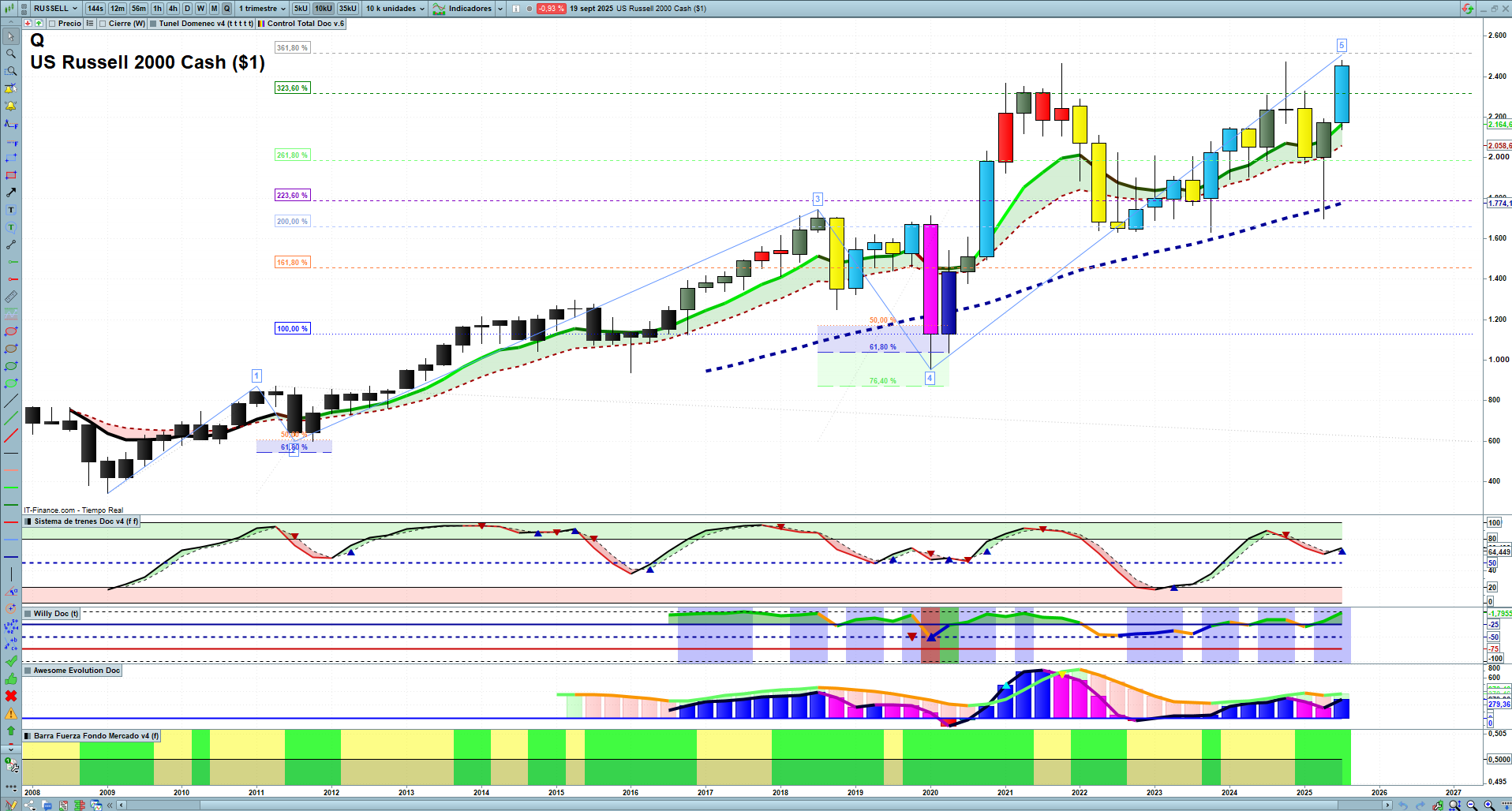Click the green up-arrow icon before Precio
Screen dimensions: 1512x811
tap(39, 24)
